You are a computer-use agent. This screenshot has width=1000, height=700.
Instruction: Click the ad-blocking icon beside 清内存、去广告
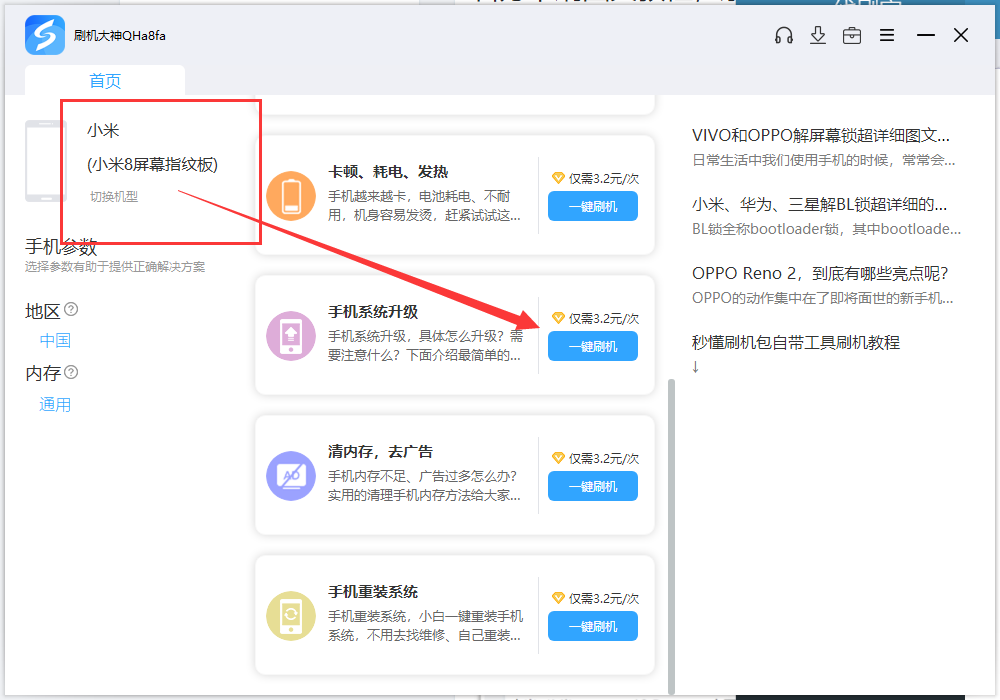[290, 477]
